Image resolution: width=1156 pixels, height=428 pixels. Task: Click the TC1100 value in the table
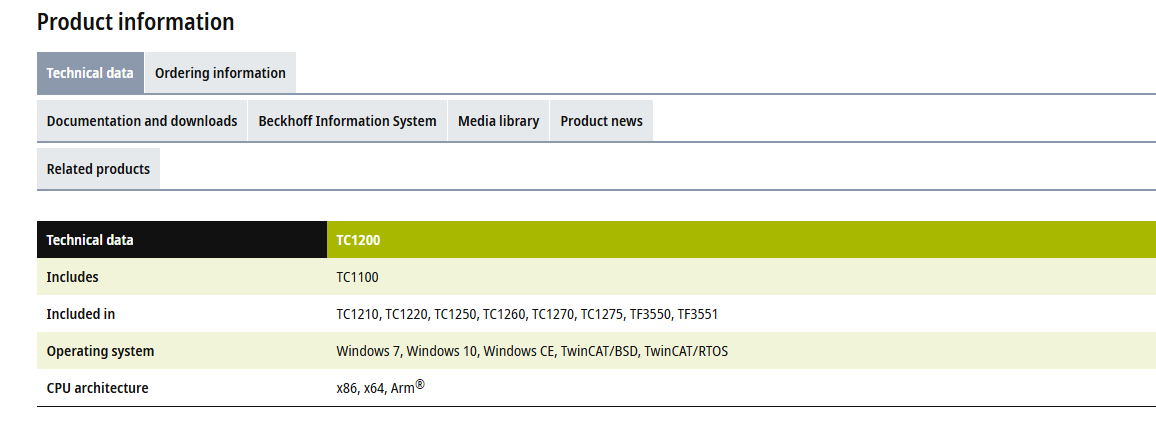[357, 277]
